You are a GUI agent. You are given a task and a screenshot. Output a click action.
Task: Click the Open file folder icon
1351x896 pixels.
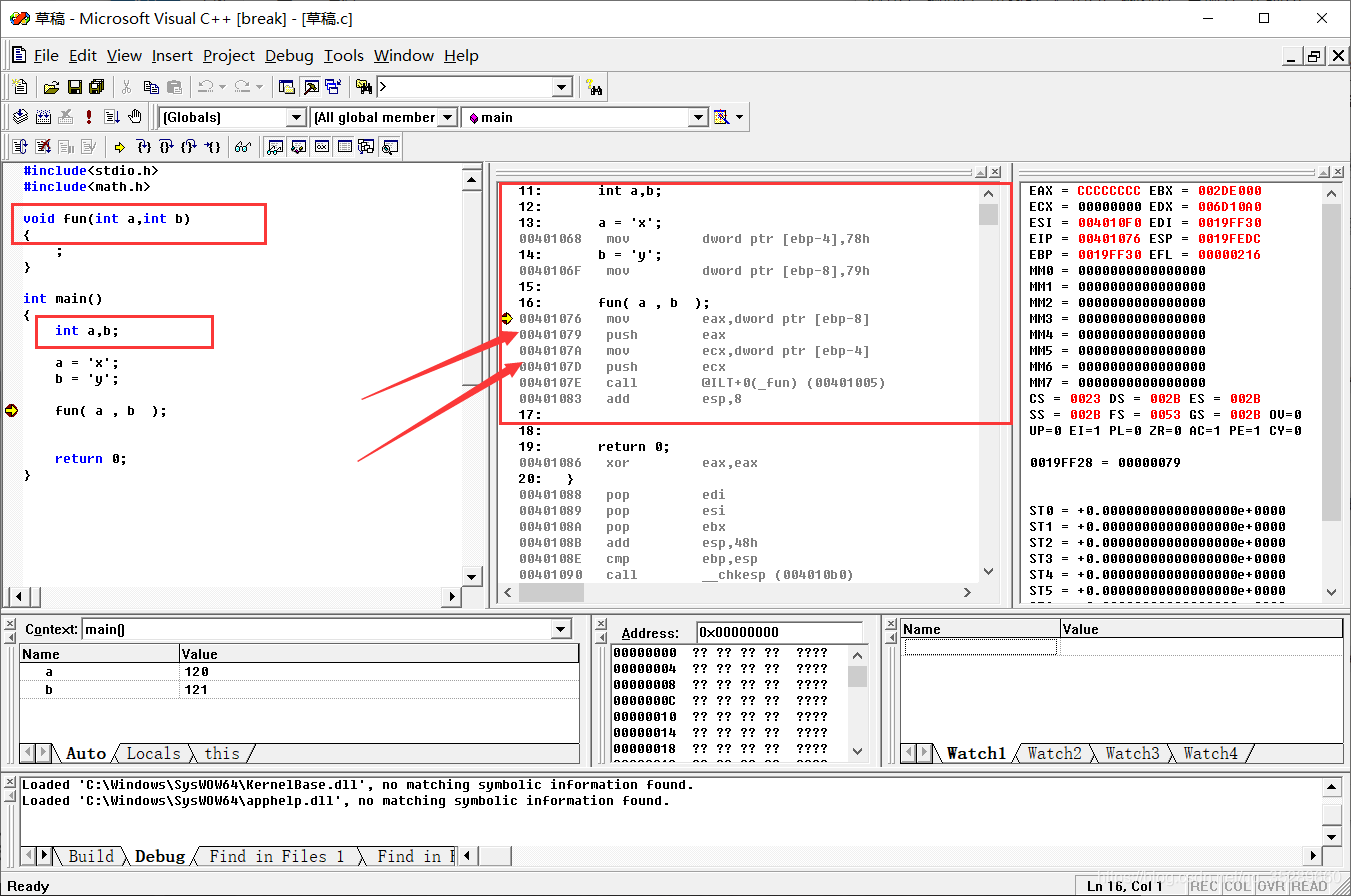[x=51, y=87]
